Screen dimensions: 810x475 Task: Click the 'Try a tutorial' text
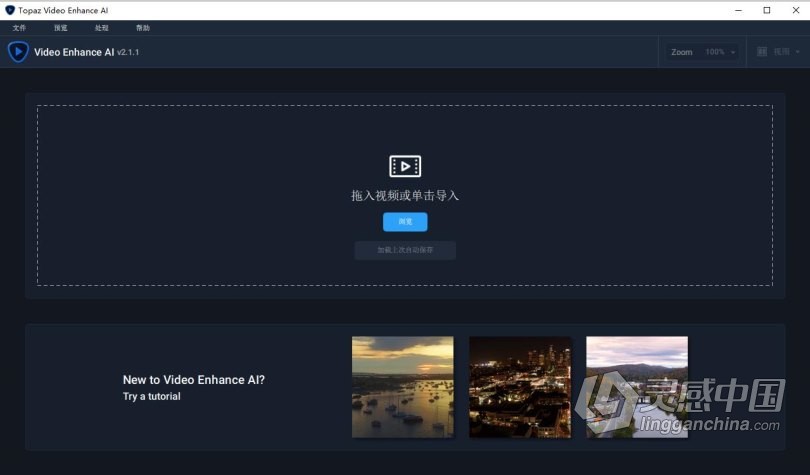click(152, 397)
